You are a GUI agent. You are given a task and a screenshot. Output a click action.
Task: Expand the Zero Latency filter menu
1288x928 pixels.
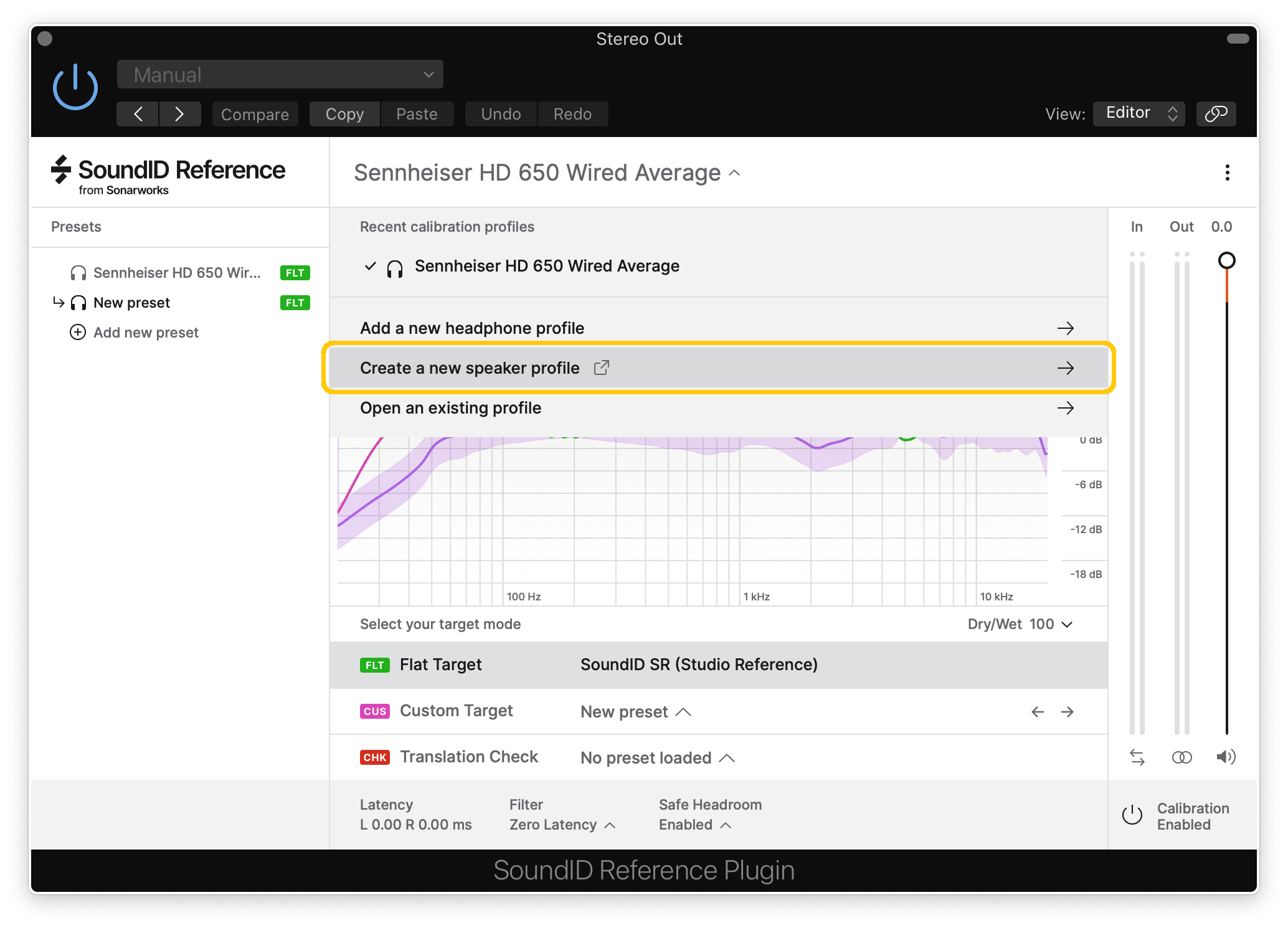click(x=562, y=825)
